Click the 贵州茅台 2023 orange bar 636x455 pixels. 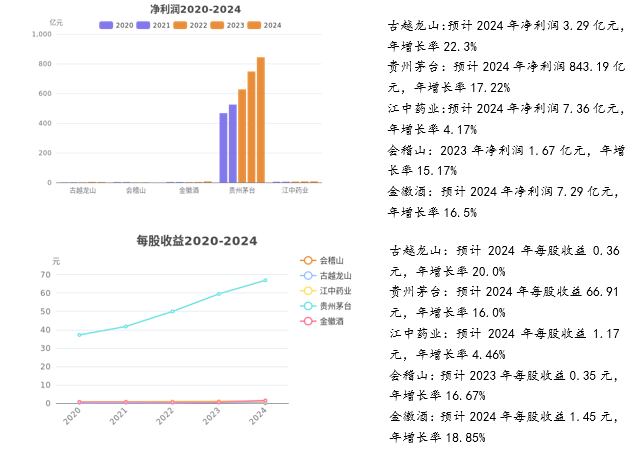pos(251,127)
